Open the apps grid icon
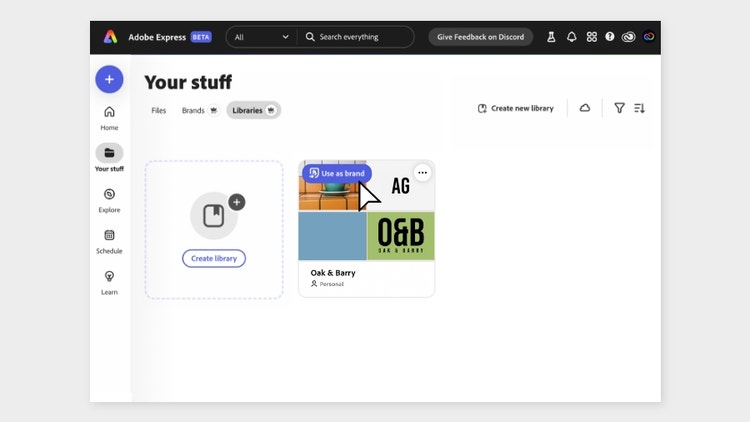This screenshot has height=422, width=750. tap(592, 37)
